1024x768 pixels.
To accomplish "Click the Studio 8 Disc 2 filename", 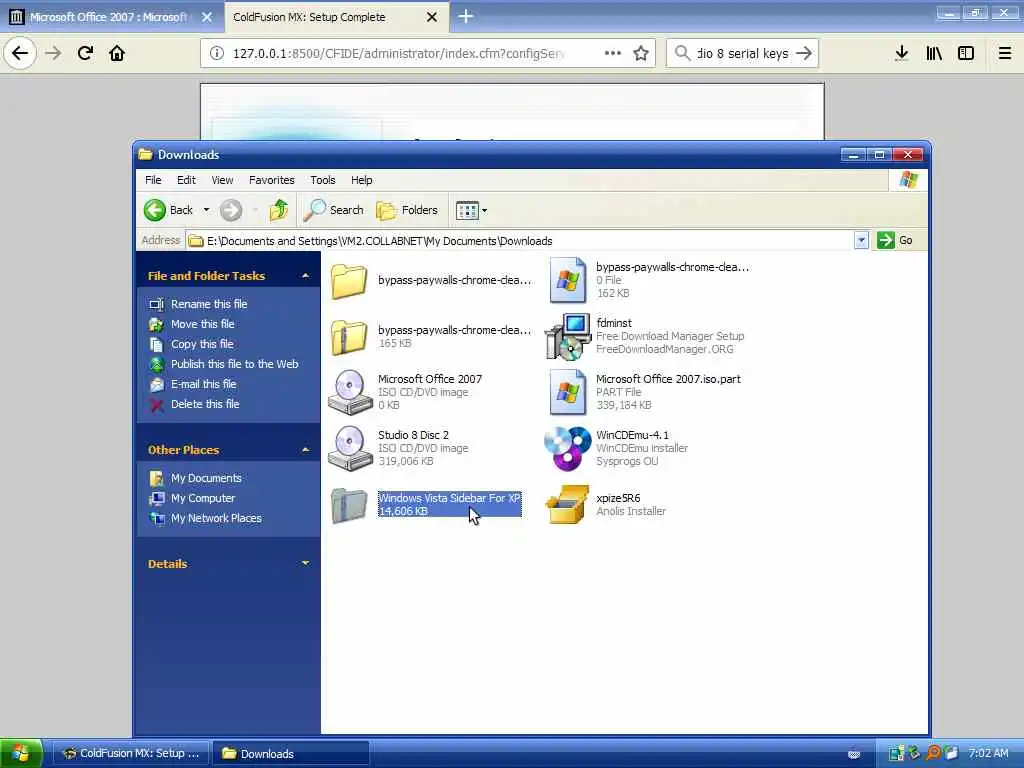I will click(x=413, y=435).
